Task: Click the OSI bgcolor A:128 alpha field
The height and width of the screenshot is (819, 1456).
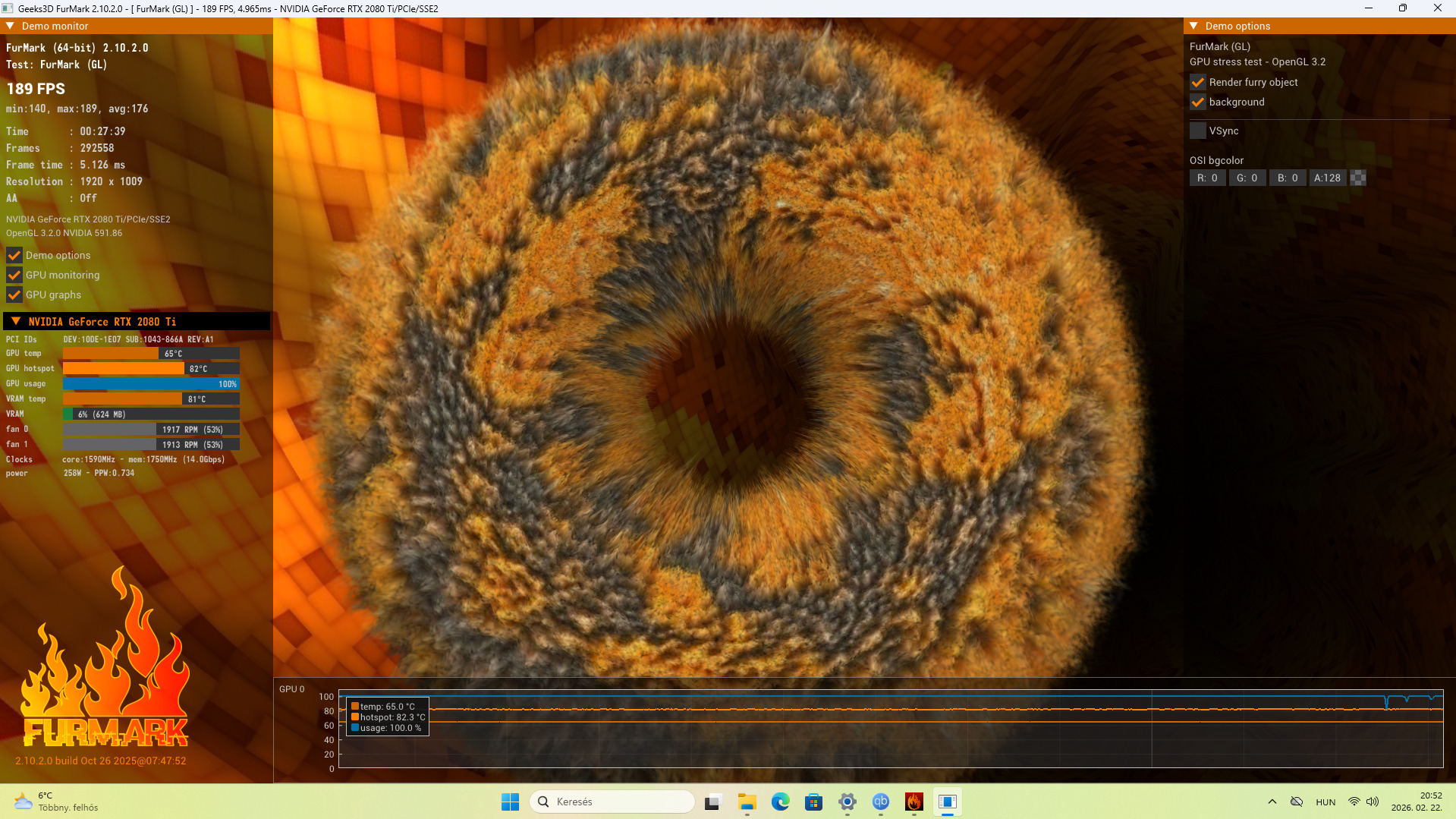Action: (1328, 178)
